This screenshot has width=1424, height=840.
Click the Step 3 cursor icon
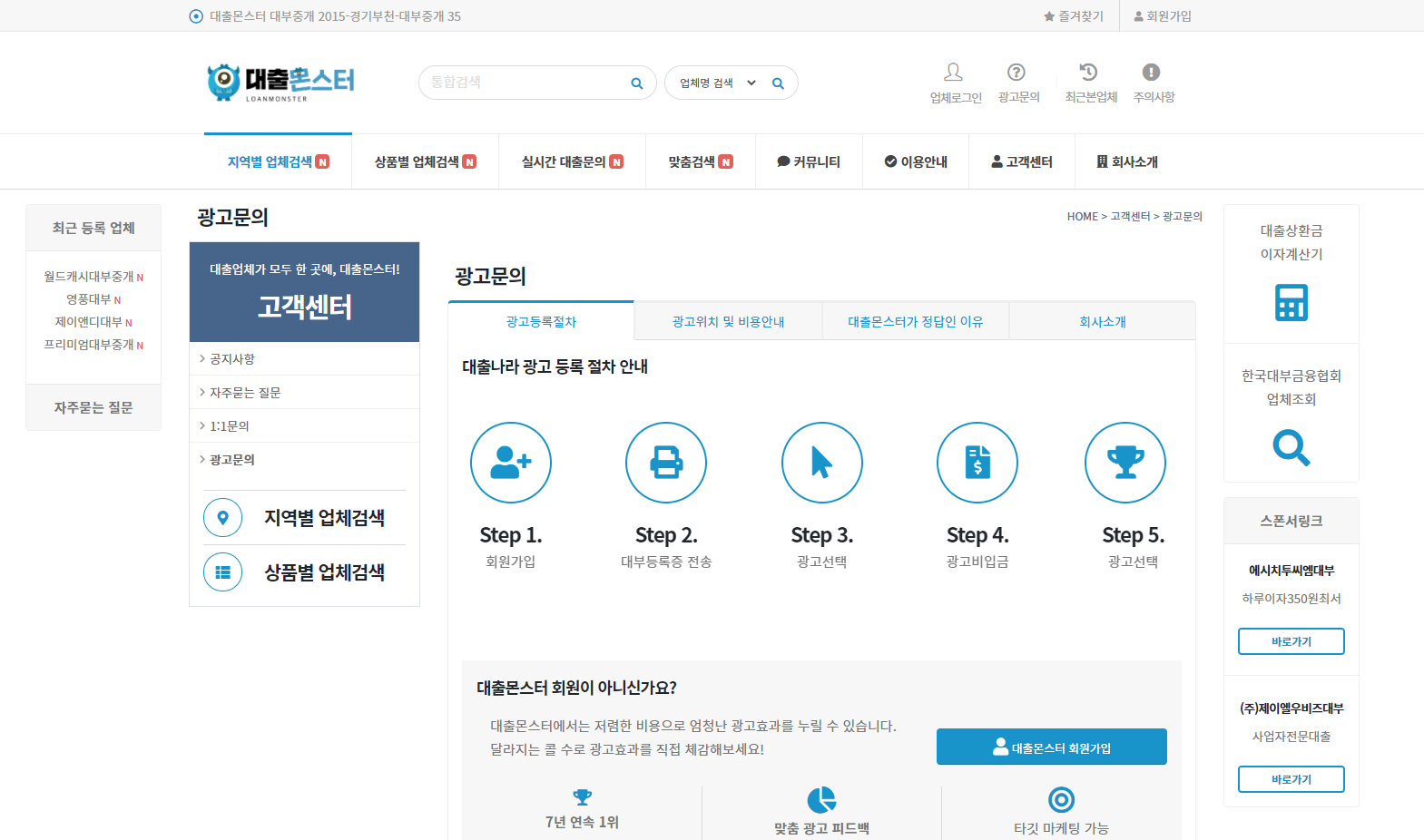[x=822, y=463]
